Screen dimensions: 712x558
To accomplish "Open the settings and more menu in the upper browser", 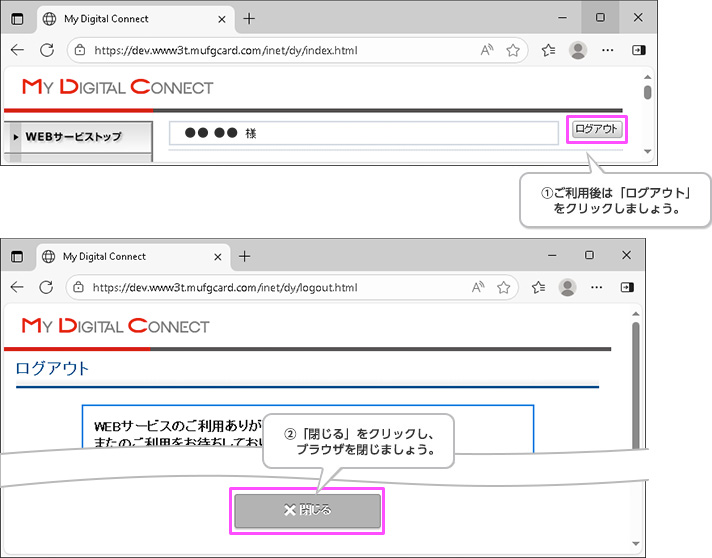I will click(608, 50).
